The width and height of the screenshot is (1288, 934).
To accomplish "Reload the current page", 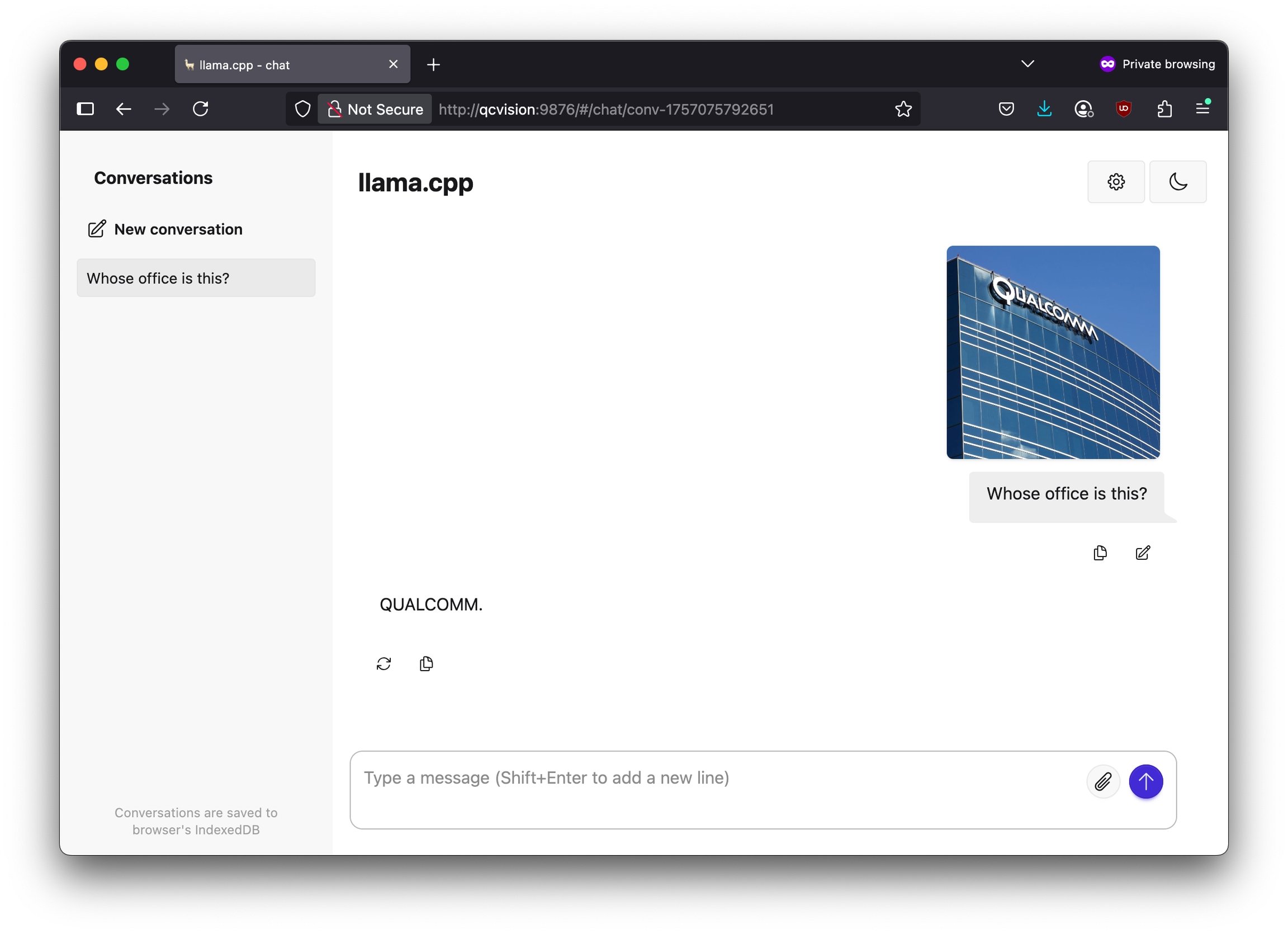I will coord(201,109).
